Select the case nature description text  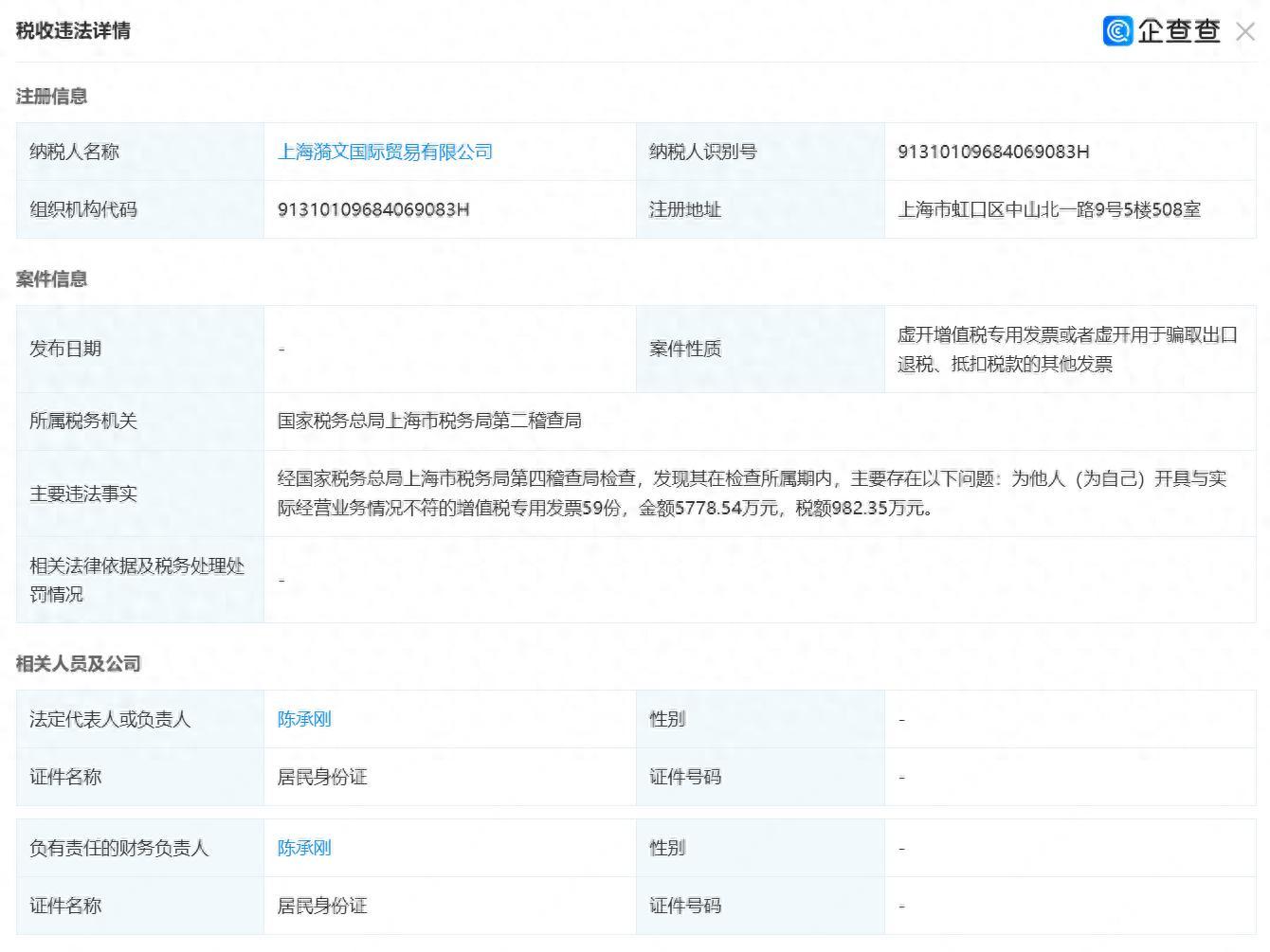point(1067,349)
